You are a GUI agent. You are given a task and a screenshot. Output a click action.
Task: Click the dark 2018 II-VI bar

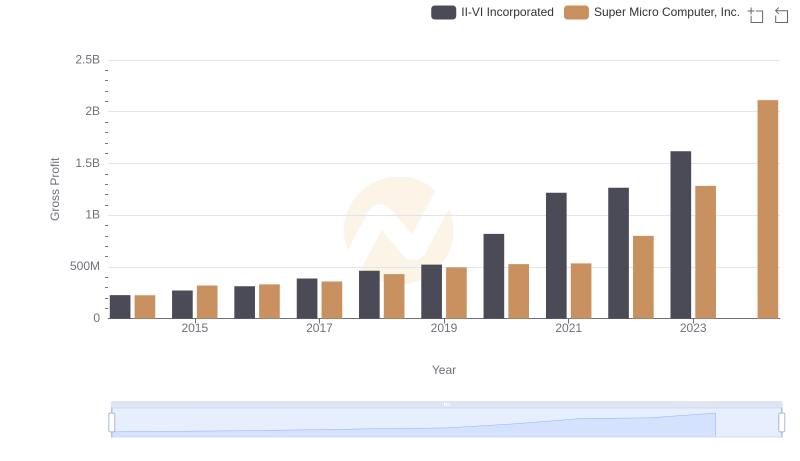pos(369,295)
